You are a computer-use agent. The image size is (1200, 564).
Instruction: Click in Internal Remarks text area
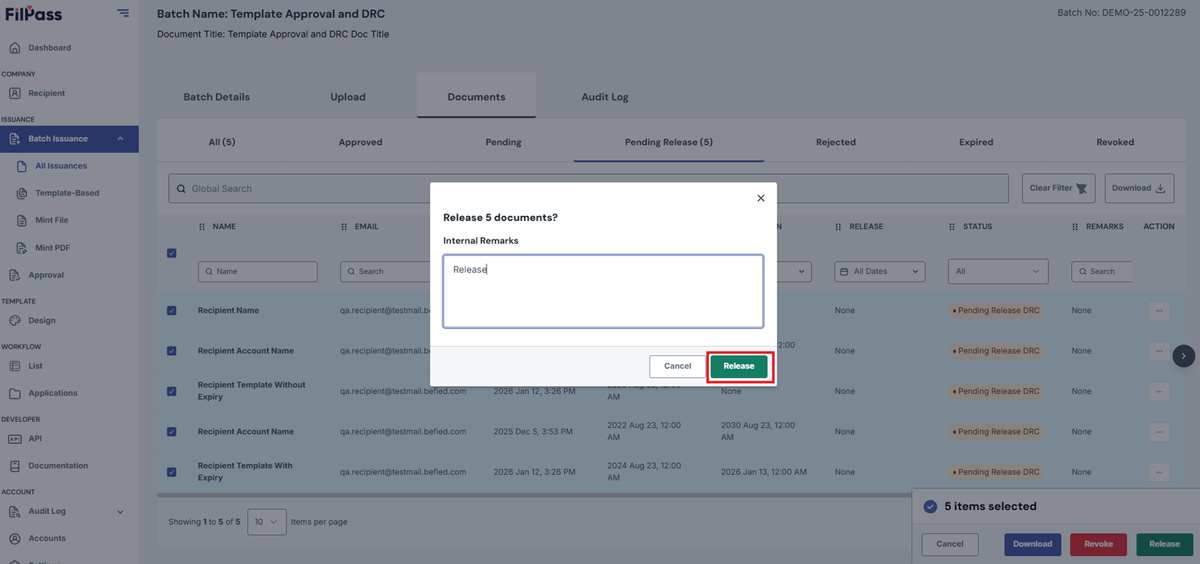point(603,291)
